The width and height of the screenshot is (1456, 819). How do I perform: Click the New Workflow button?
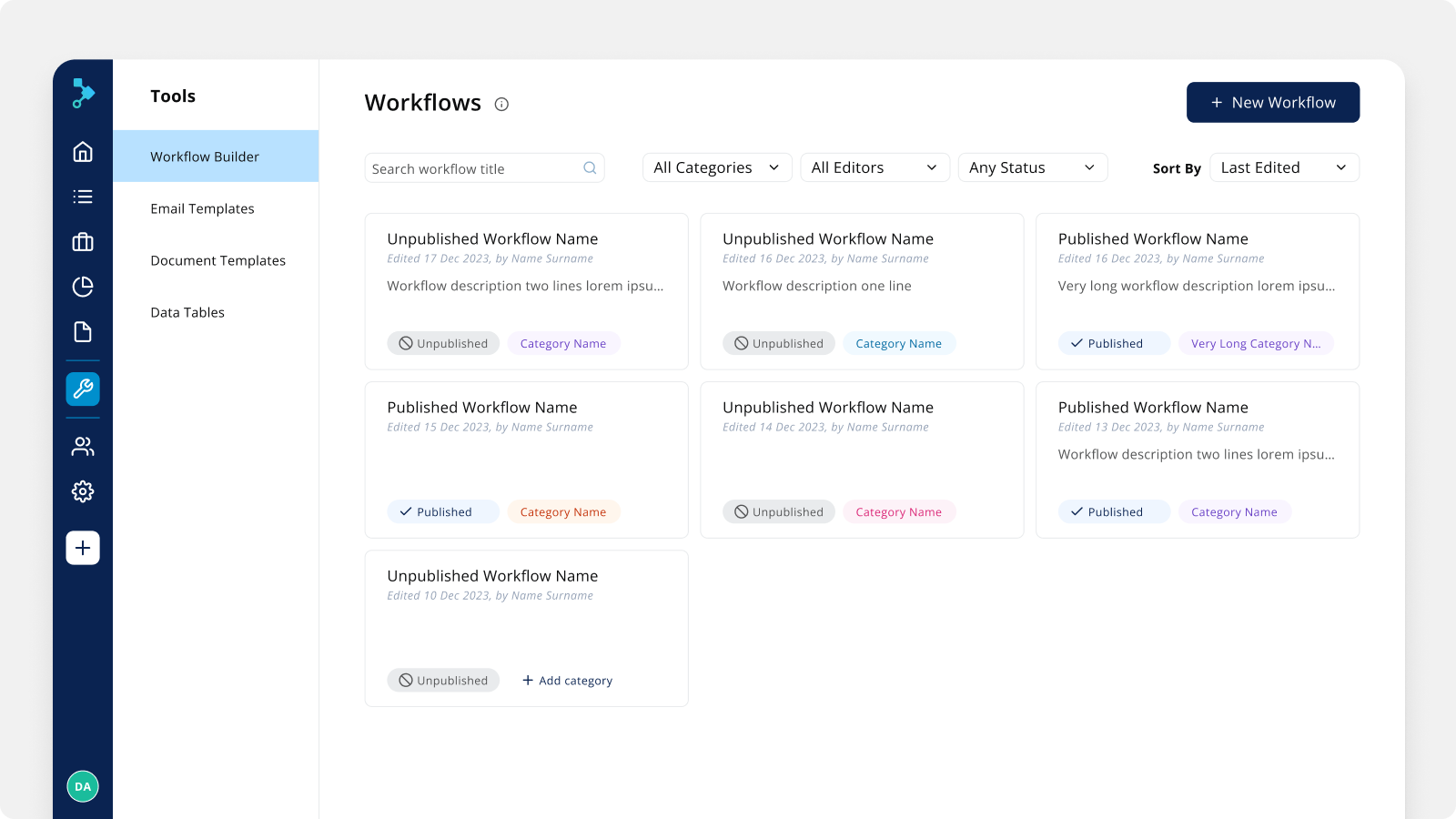click(1272, 103)
